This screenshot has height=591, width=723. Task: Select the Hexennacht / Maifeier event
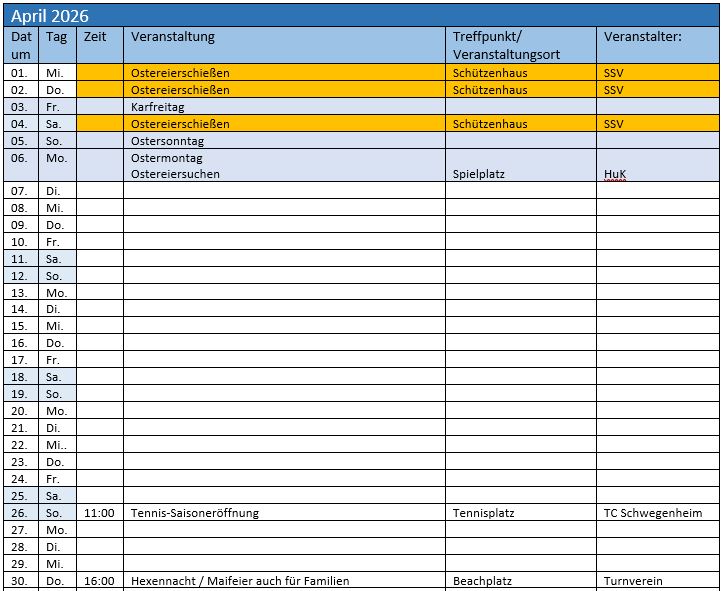240,581
